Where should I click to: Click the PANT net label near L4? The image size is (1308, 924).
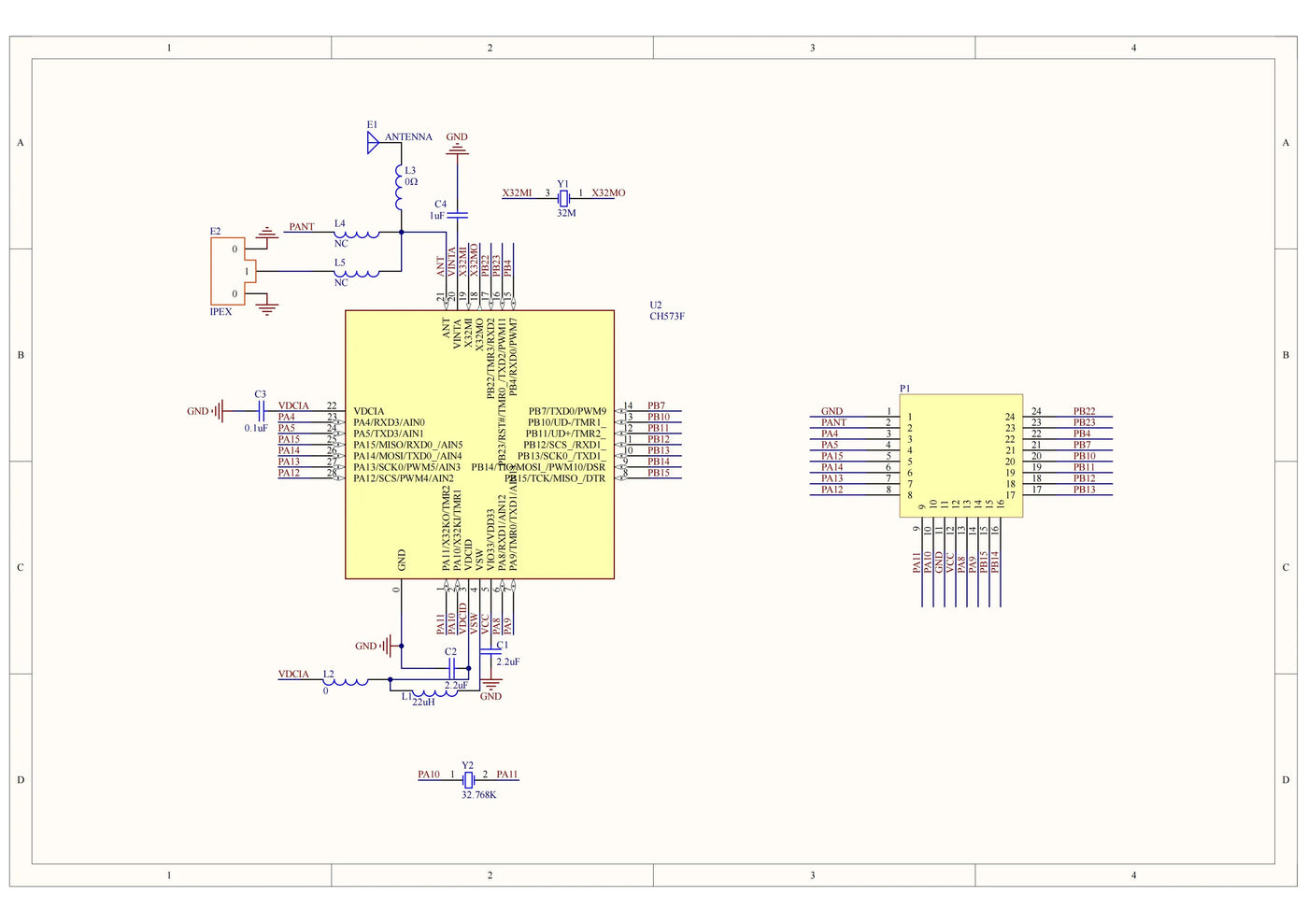pos(302,227)
